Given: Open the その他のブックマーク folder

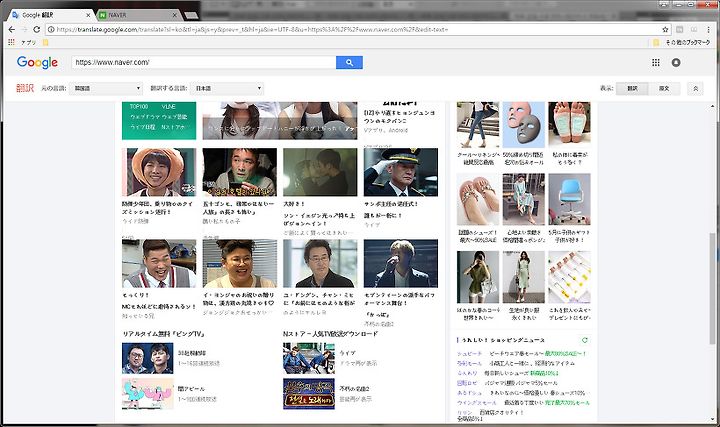Looking at the screenshot, I should point(683,42).
